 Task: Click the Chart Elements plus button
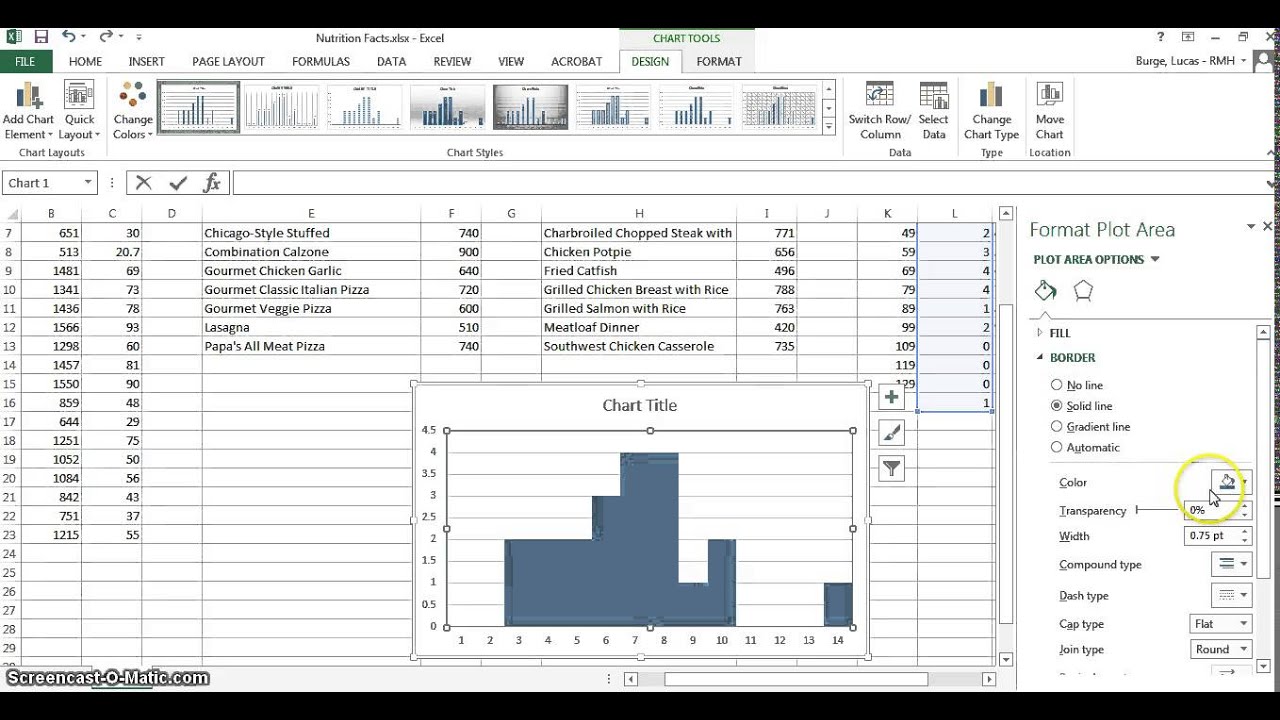[x=891, y=397]
